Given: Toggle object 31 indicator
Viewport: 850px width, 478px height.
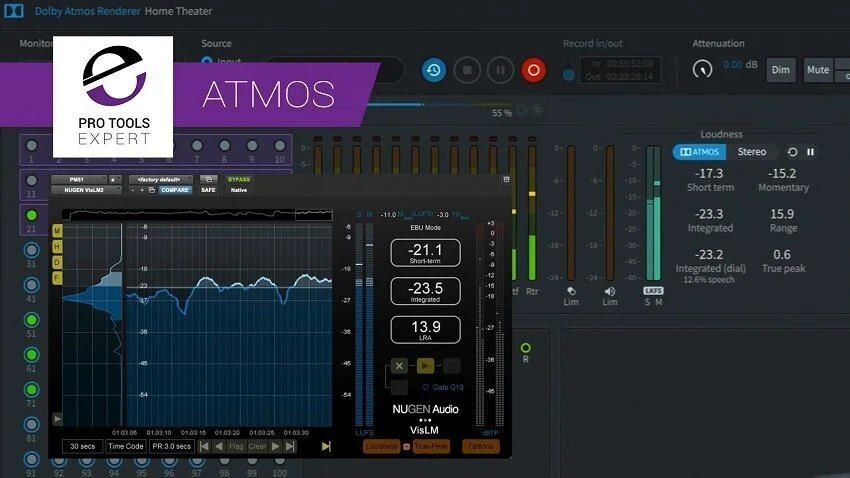Looking at the screenshot, I should click(31, 250).
